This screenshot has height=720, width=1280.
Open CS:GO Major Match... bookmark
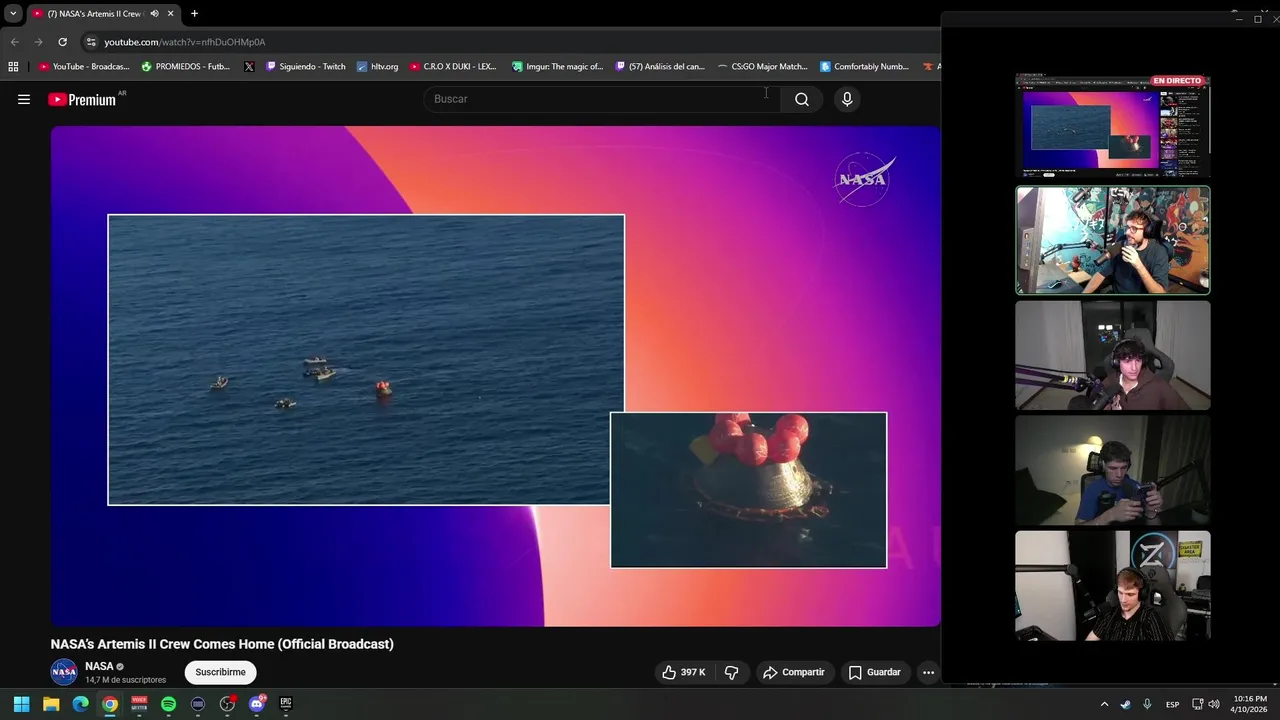coord(763,67)
